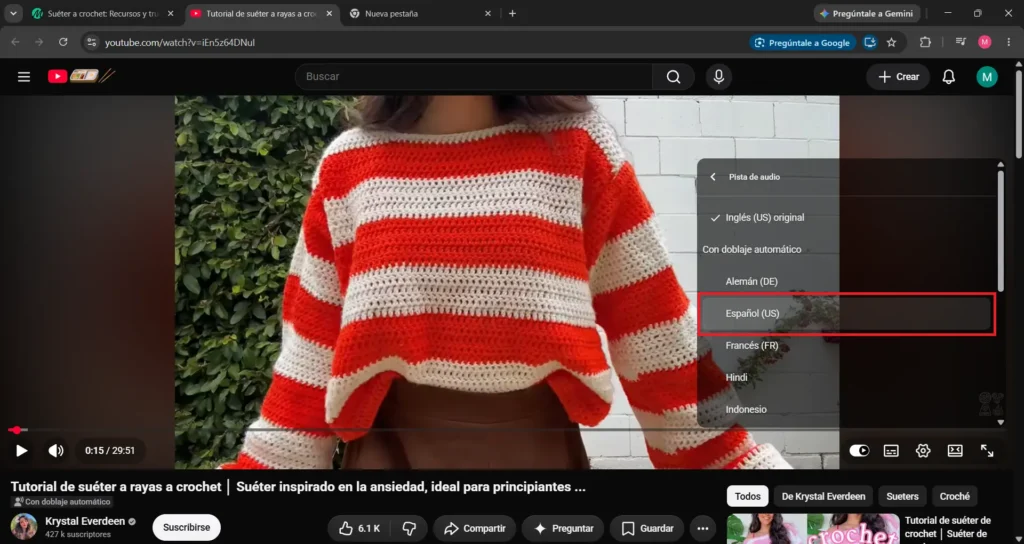The width and height of the screenshot is (1024, 544).
Task: Switch to Nueva pestaña browser tab
Action: [419, 14]
